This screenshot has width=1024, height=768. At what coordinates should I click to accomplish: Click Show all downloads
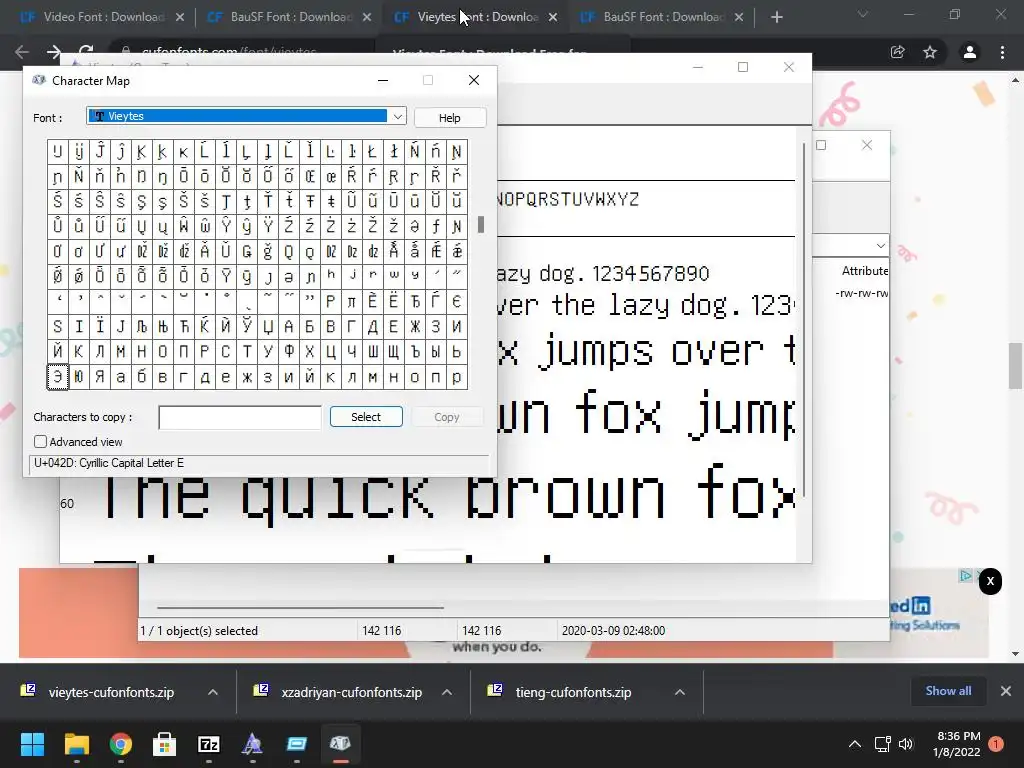[948, 690]
